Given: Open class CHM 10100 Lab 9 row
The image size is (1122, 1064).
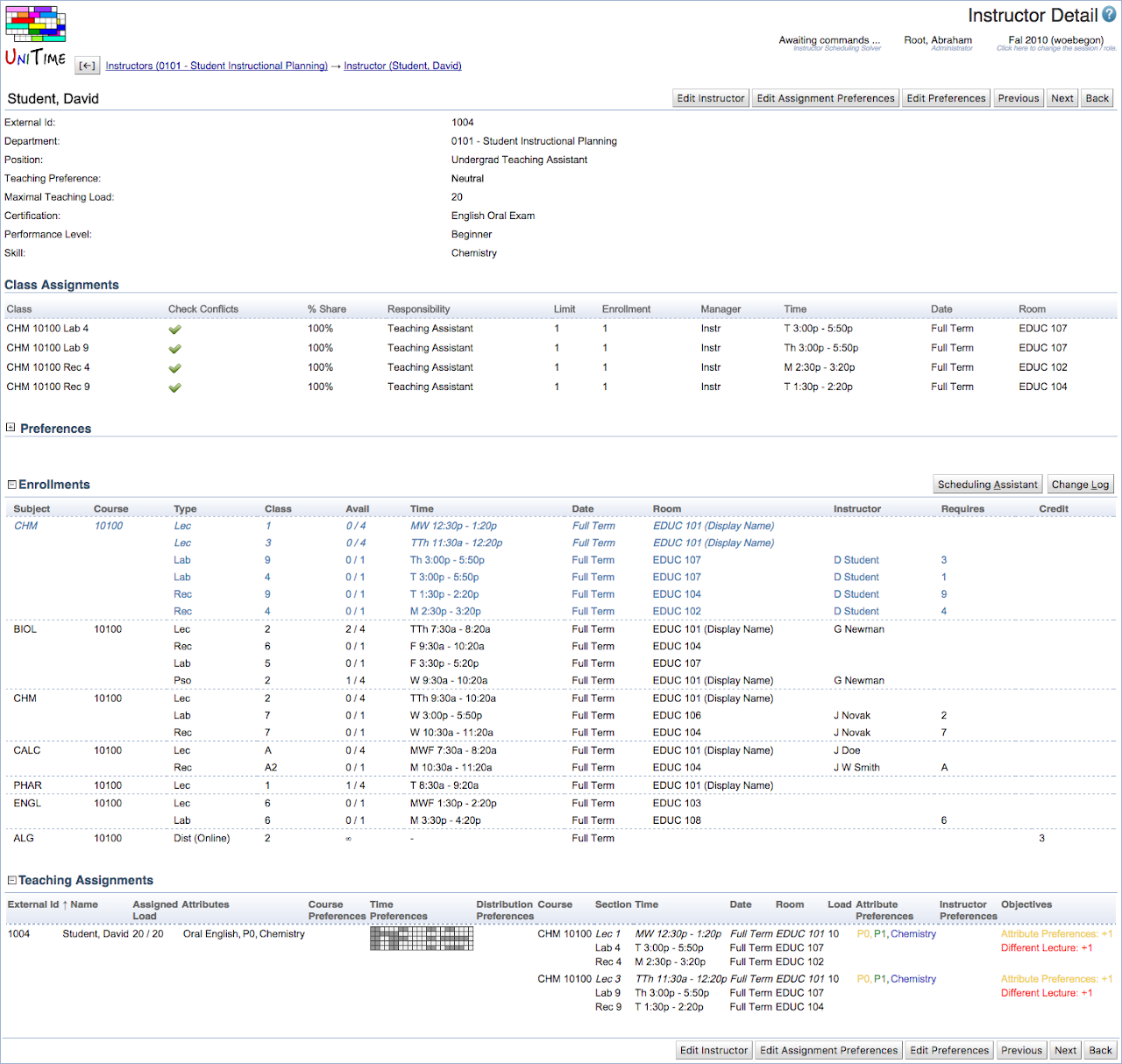Looking at the screenshot, I should point(561,348).
